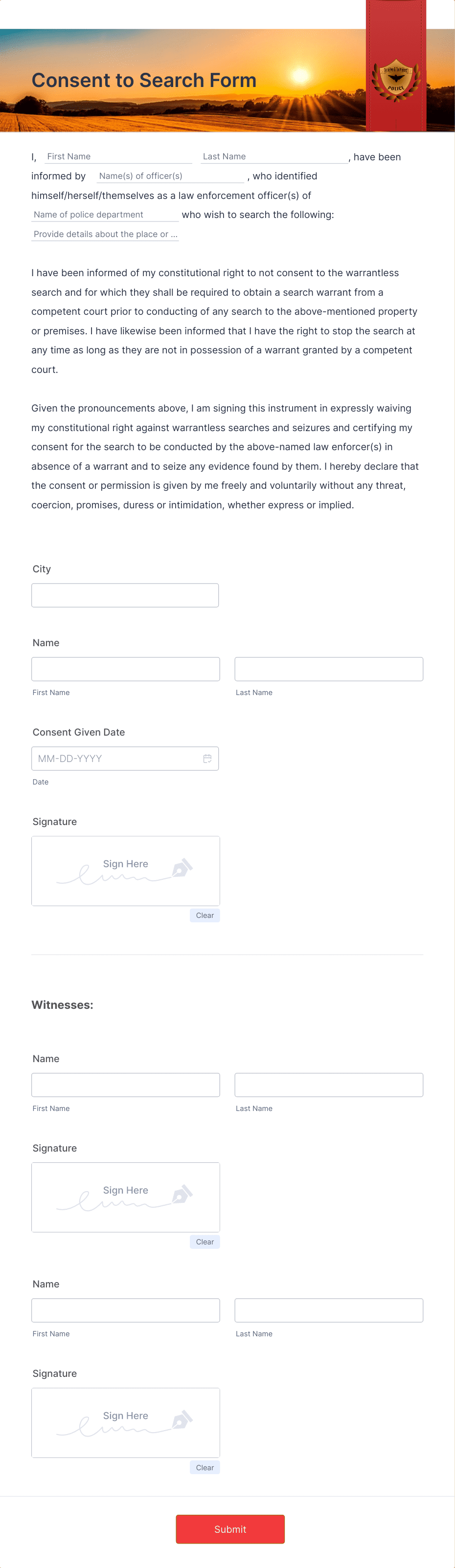Clear the first witness signature
Image resolution: width=455 pixels, height=1568 pixels.
click(205, 1241)
